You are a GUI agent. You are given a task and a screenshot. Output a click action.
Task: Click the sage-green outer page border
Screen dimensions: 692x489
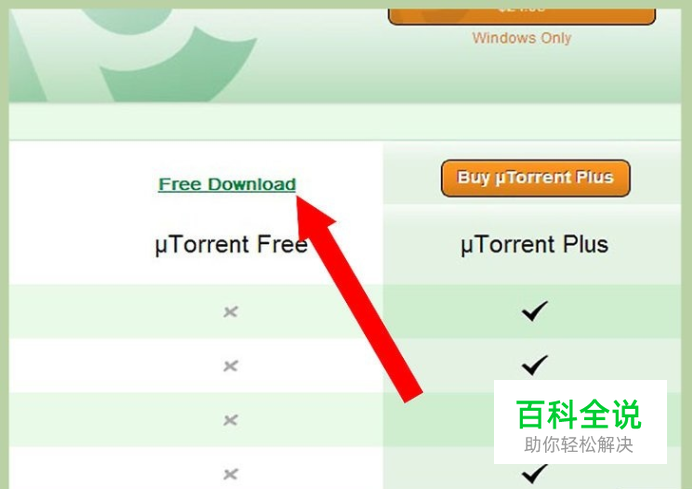click(4, 244)
